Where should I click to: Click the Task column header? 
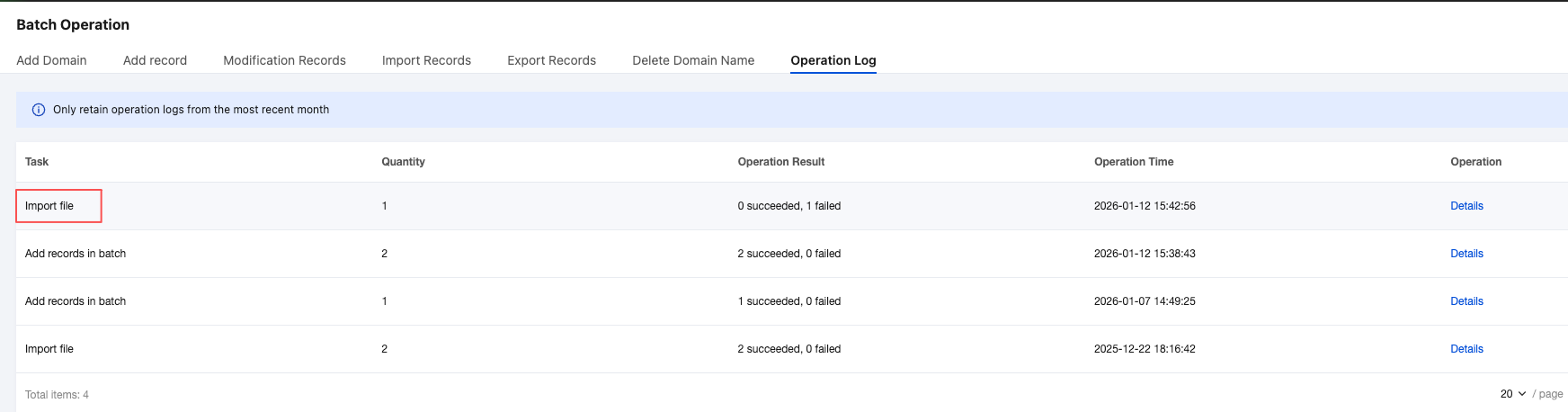(x=37, y=162)
